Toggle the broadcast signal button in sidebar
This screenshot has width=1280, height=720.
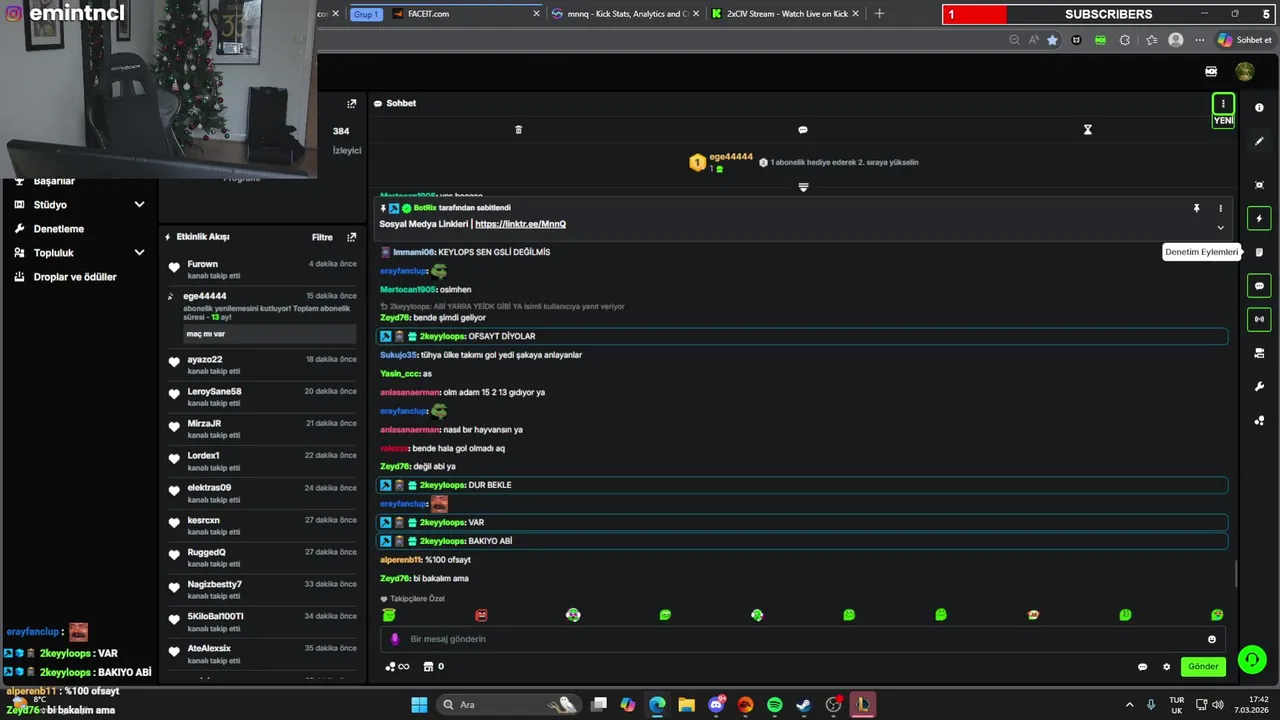click(1259, 319)
